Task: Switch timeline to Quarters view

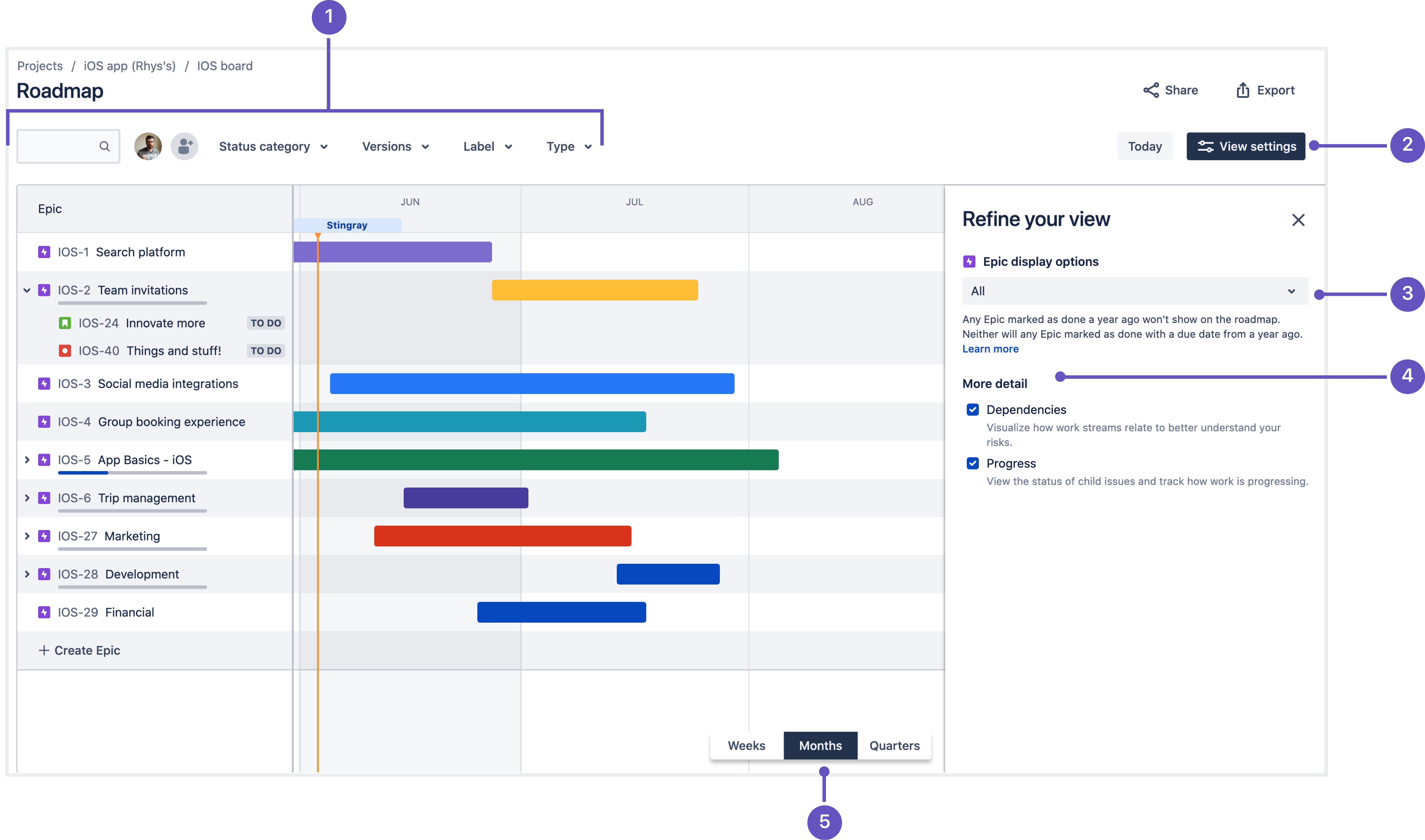Action: coord(894,745)
